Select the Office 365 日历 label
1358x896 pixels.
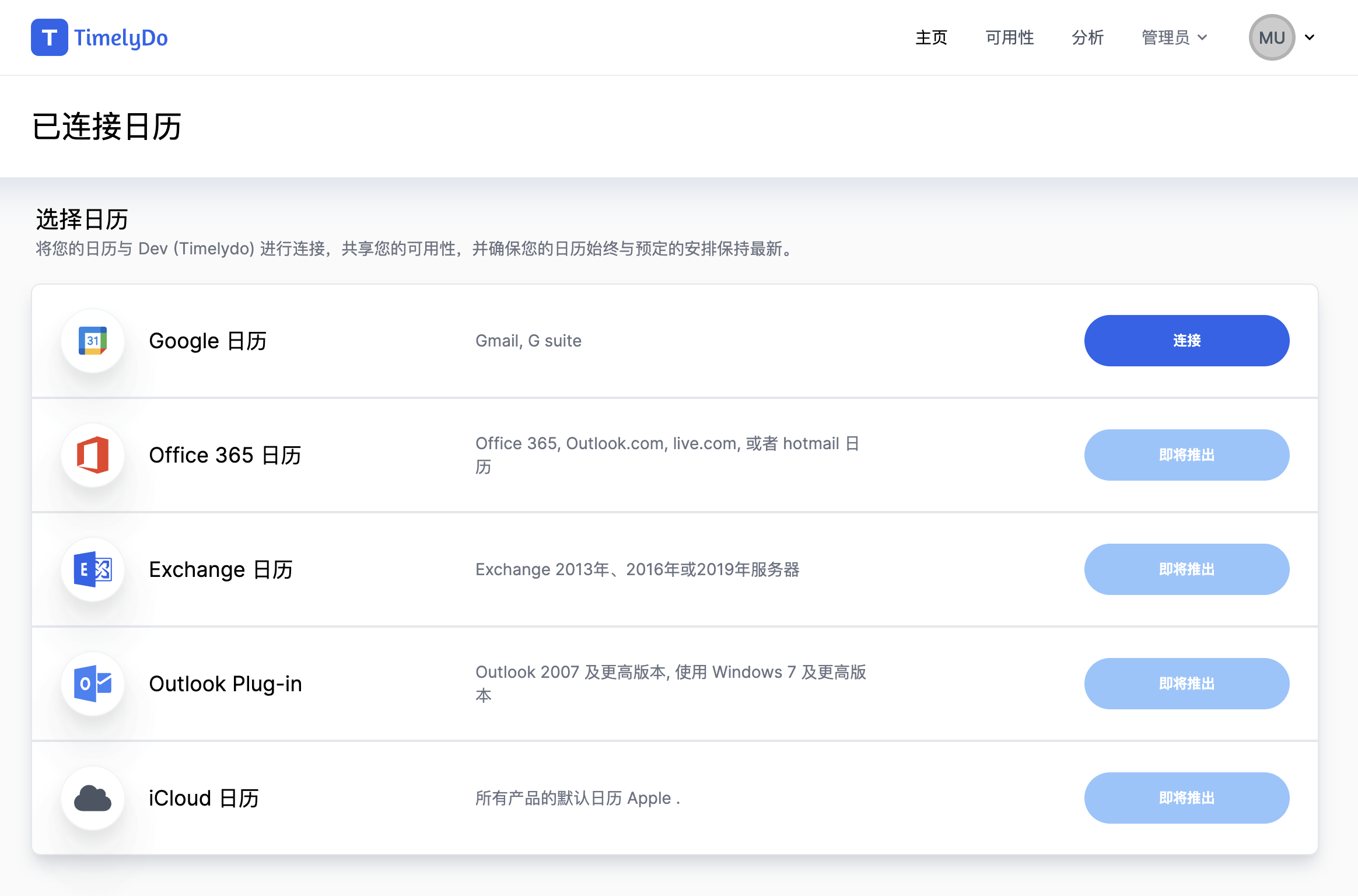[x=225, y=455]
